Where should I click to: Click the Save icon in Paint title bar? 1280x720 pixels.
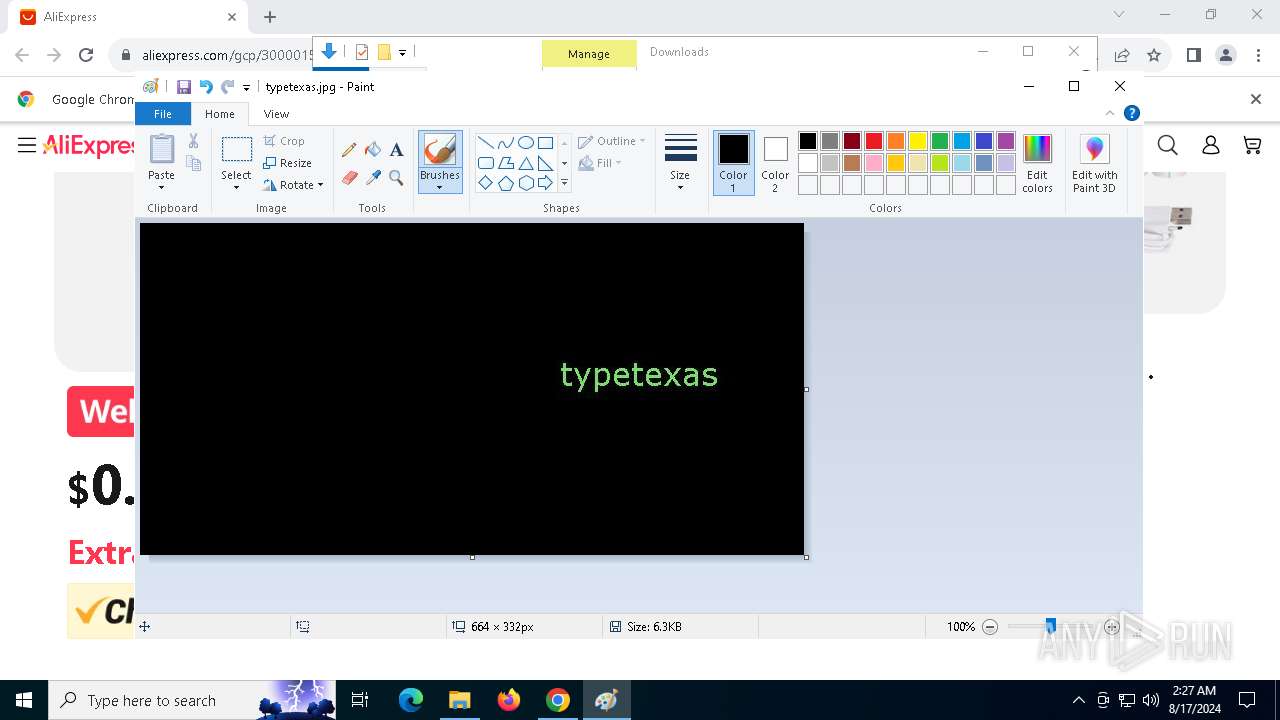184,87
